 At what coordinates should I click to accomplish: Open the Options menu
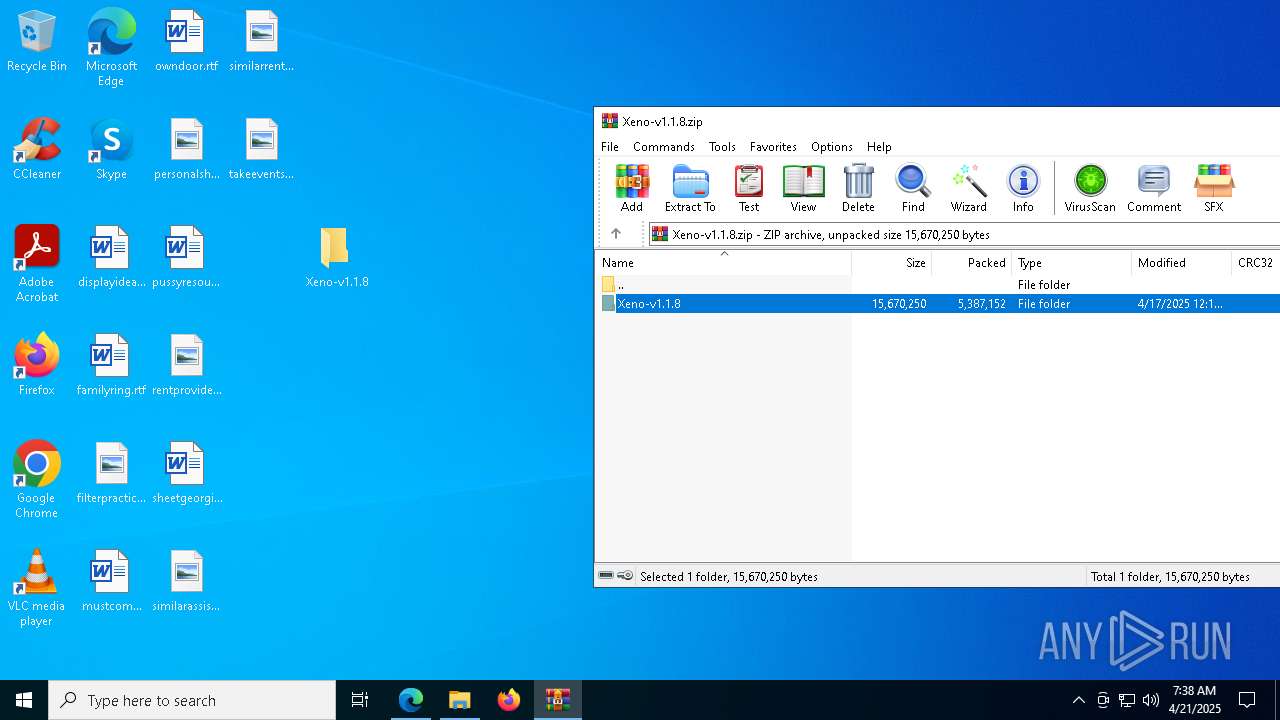(832, 146)
